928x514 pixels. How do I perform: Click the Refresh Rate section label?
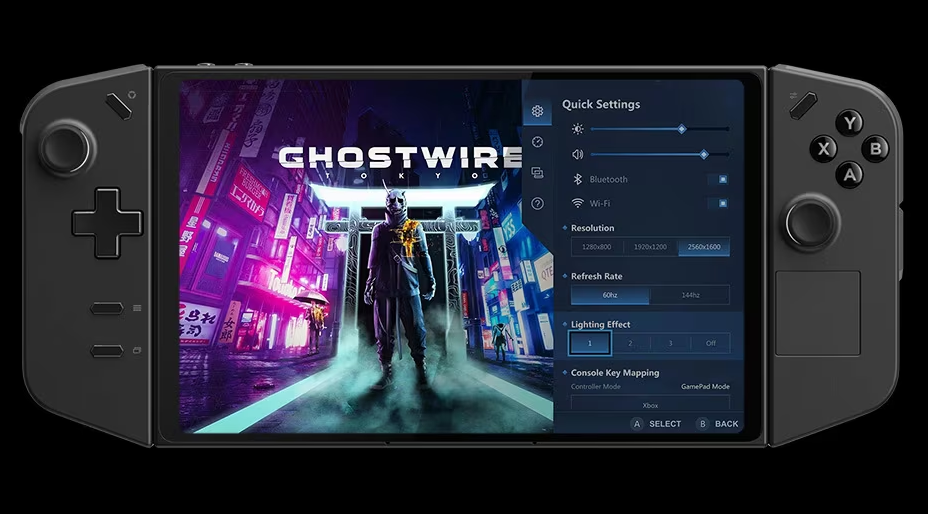coord(597,276)
